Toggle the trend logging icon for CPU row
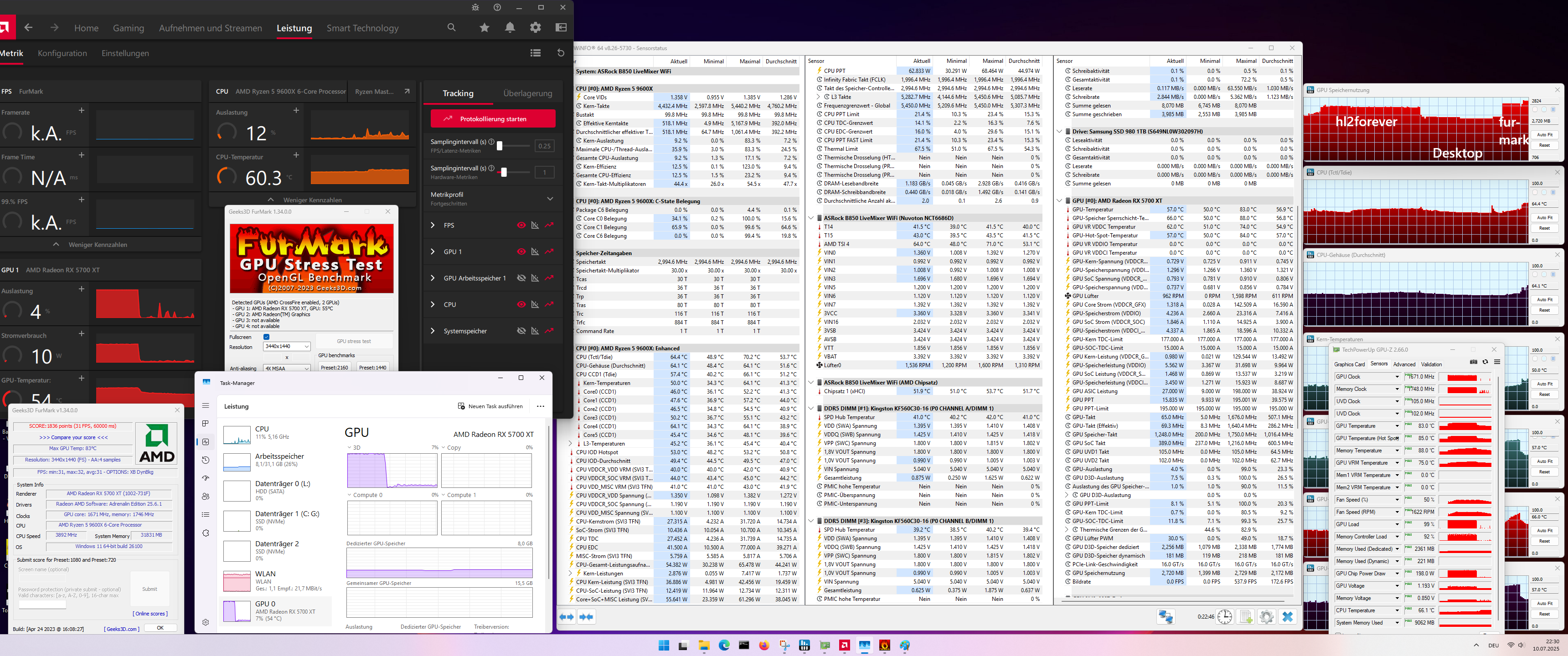Viewport: 1568px width, 656px height. coord(550,304)
